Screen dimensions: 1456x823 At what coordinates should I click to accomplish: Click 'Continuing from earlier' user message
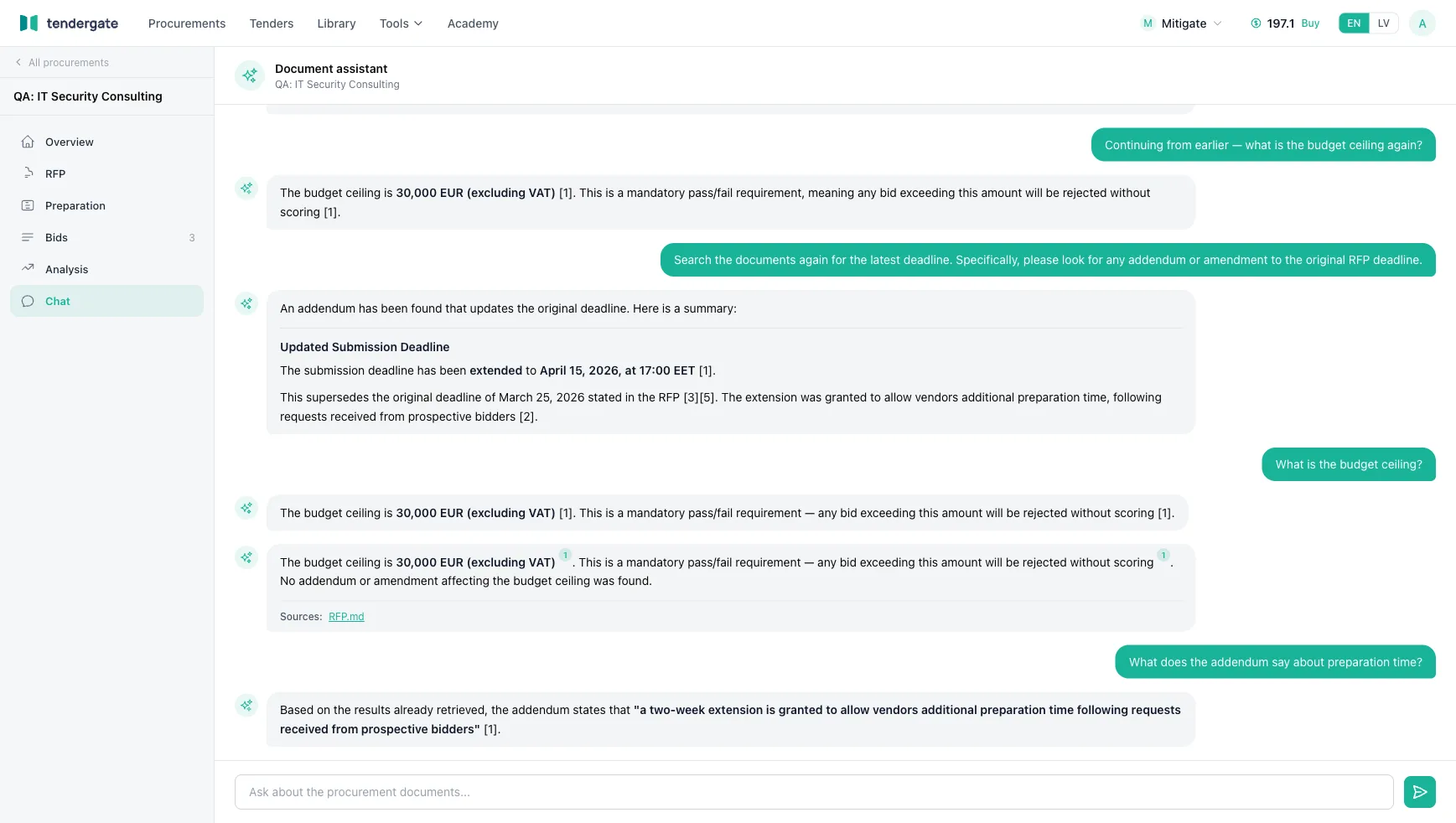(x=1263, y=145)
